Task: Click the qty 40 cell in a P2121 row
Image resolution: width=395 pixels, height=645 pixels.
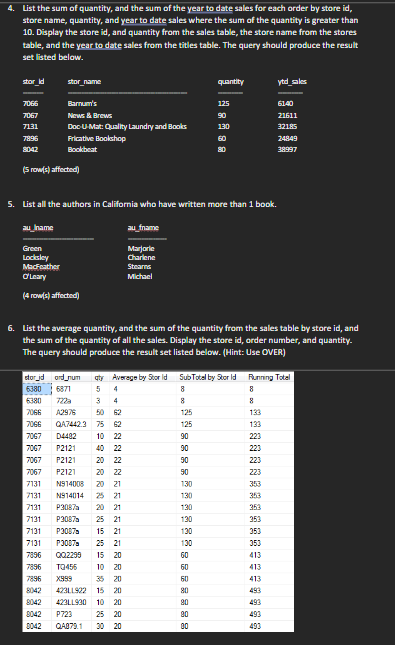Action: pyautogui.click(x=100, y=448)
